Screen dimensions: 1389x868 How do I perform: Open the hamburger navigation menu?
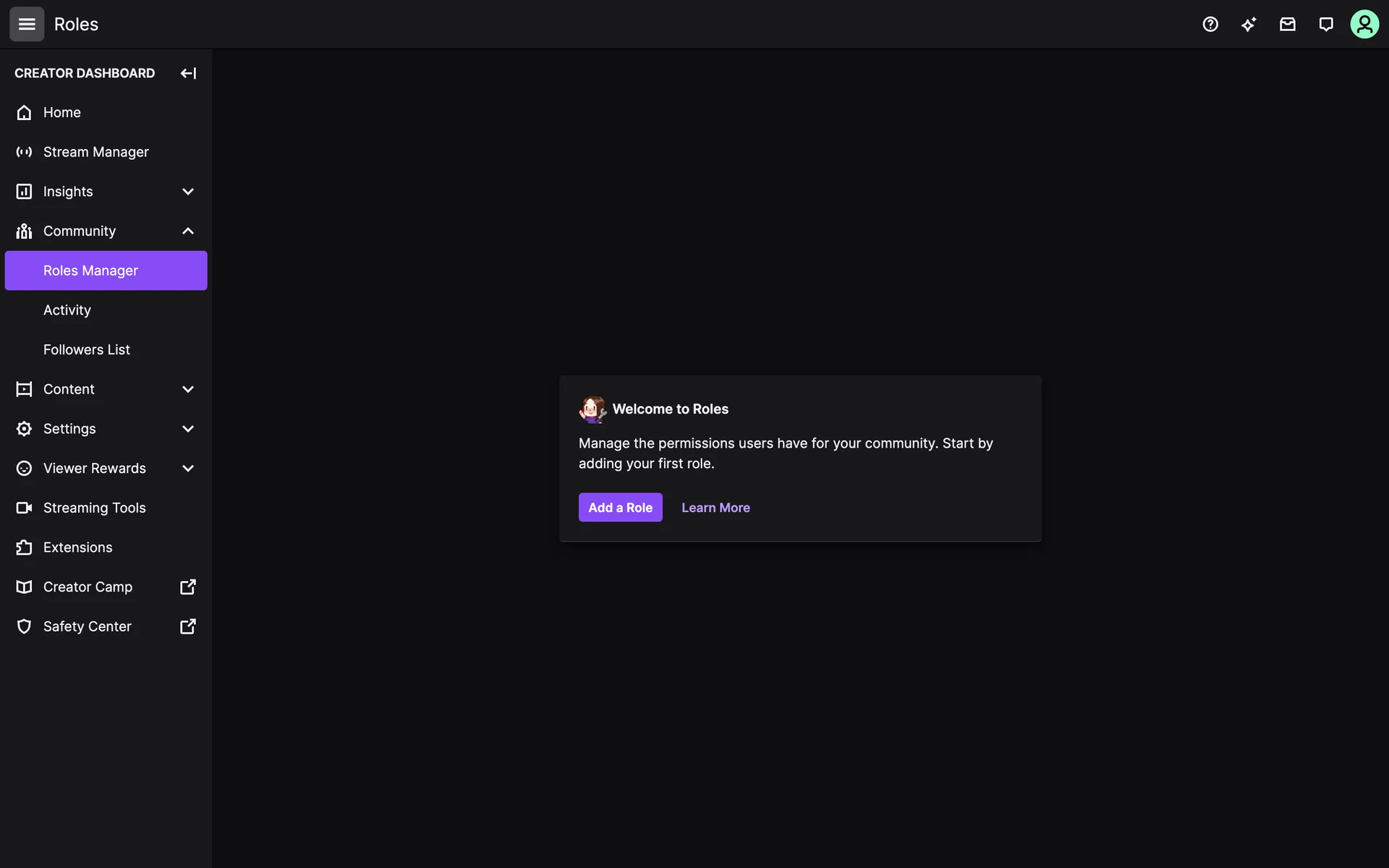tap(27, 24)
